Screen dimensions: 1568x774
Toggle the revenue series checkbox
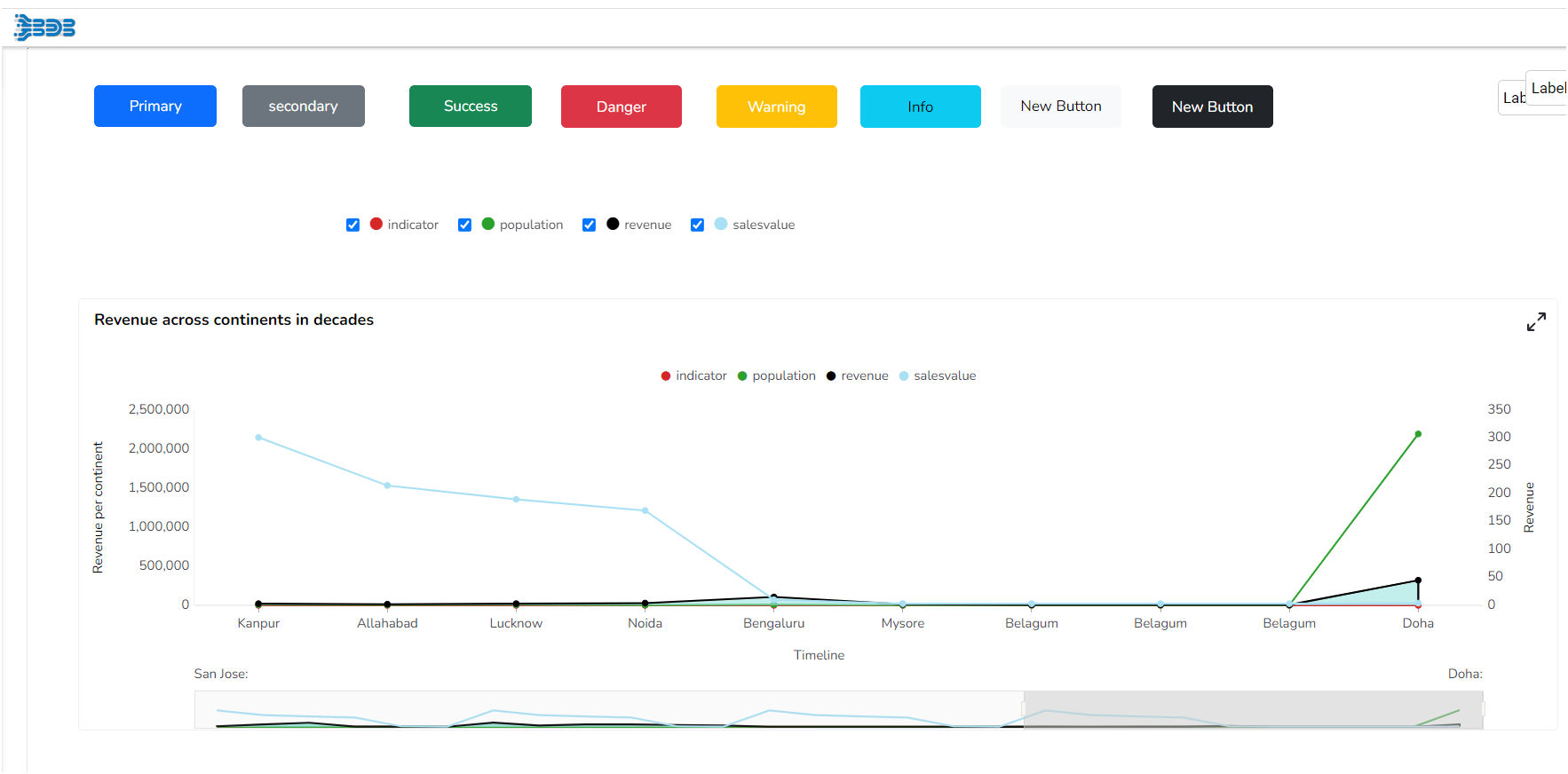[589, 225]
